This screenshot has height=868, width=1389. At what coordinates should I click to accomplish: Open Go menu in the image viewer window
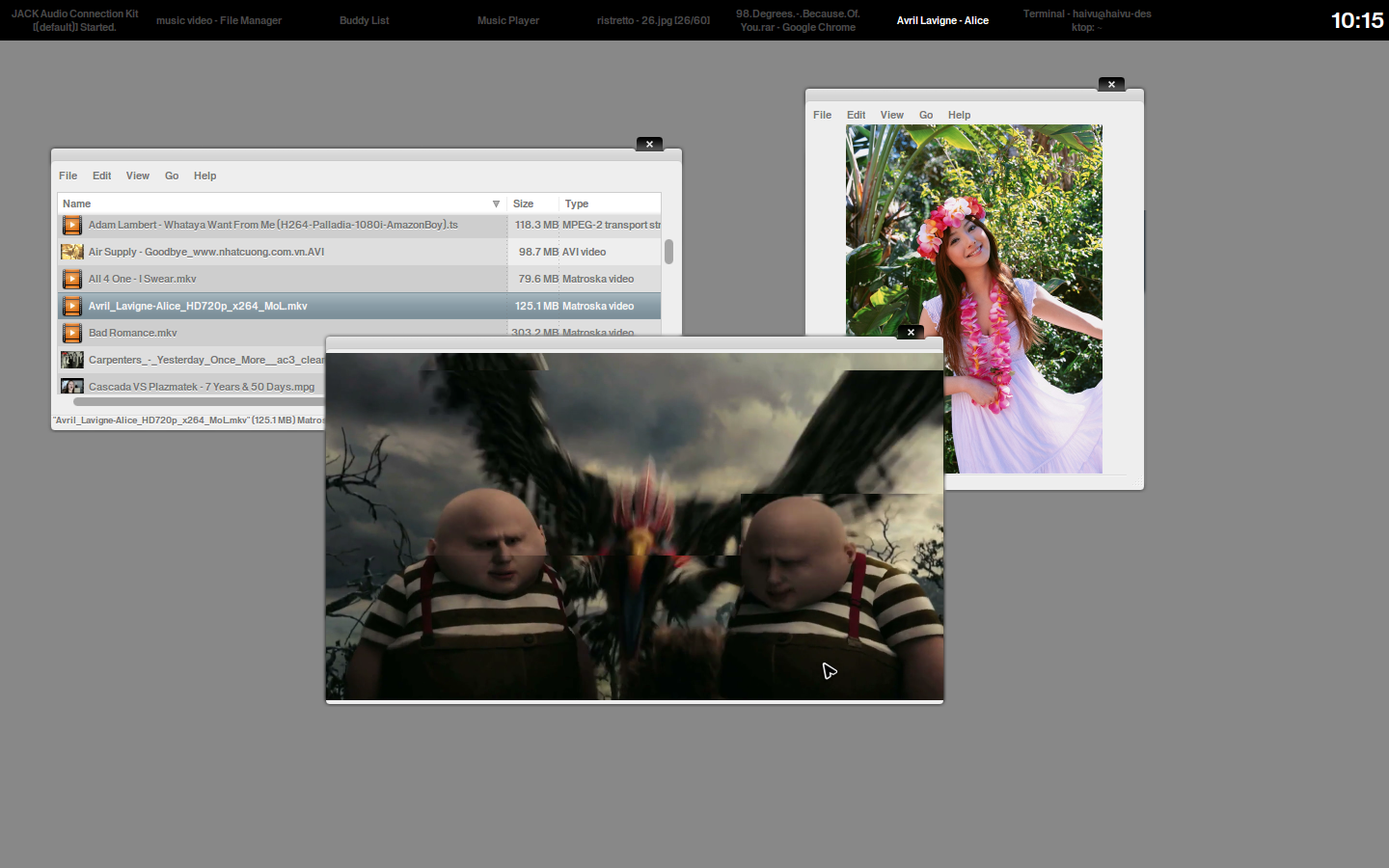click(926, 115)
